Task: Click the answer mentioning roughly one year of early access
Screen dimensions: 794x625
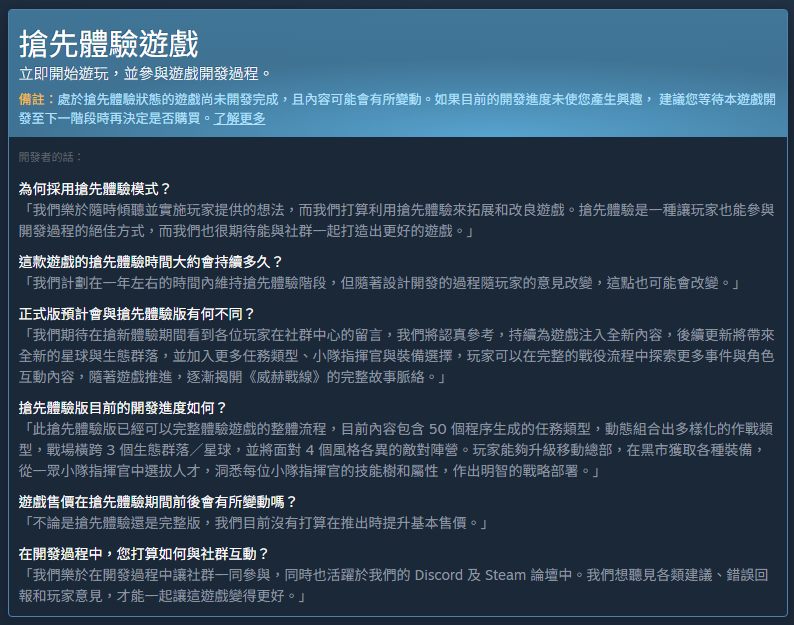Action: click(x=380, y=284)
